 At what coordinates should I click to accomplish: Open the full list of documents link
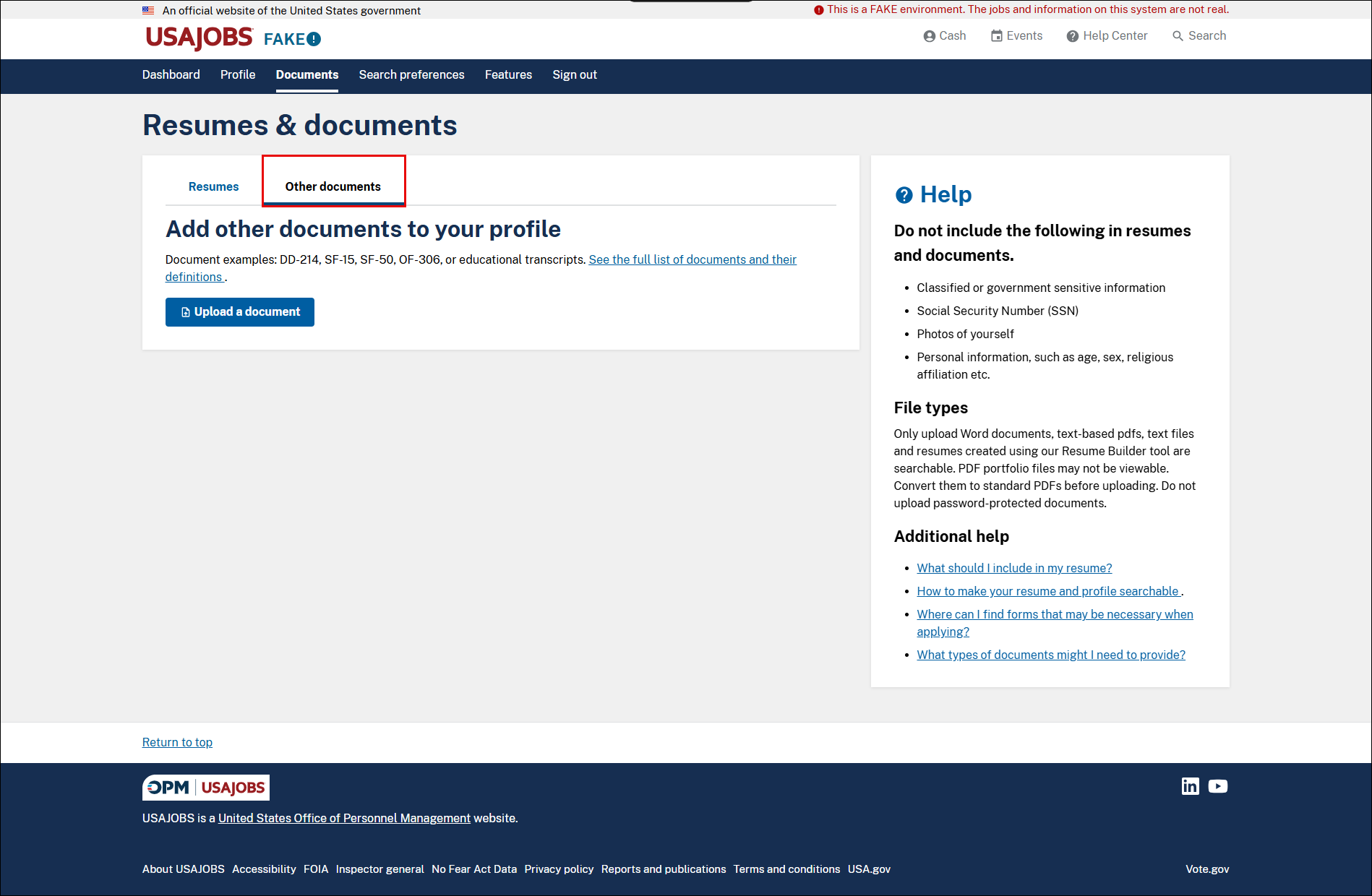click(x=693, y=259)
